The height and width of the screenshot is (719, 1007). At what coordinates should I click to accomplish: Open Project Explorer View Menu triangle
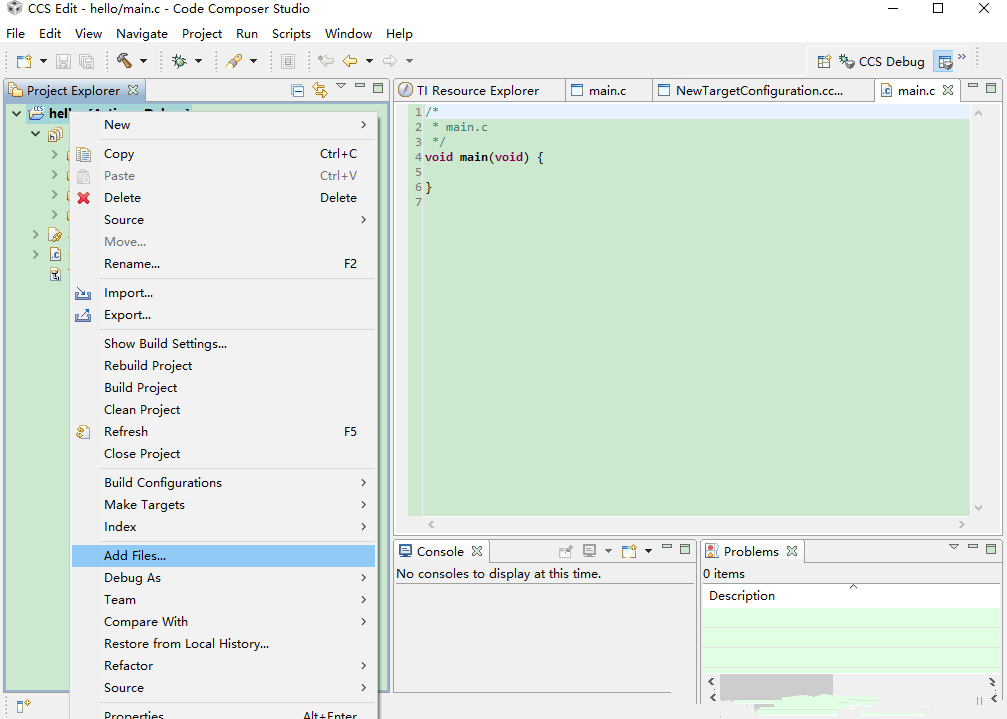[x=341, y=86]
